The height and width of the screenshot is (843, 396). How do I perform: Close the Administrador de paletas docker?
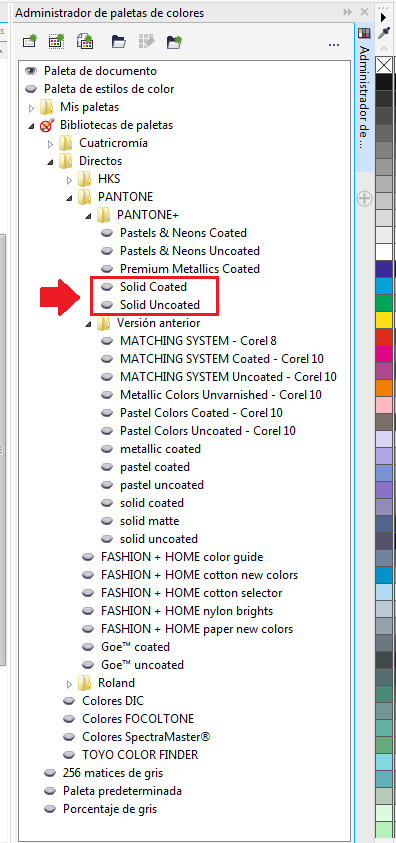[x=364, y=12]
